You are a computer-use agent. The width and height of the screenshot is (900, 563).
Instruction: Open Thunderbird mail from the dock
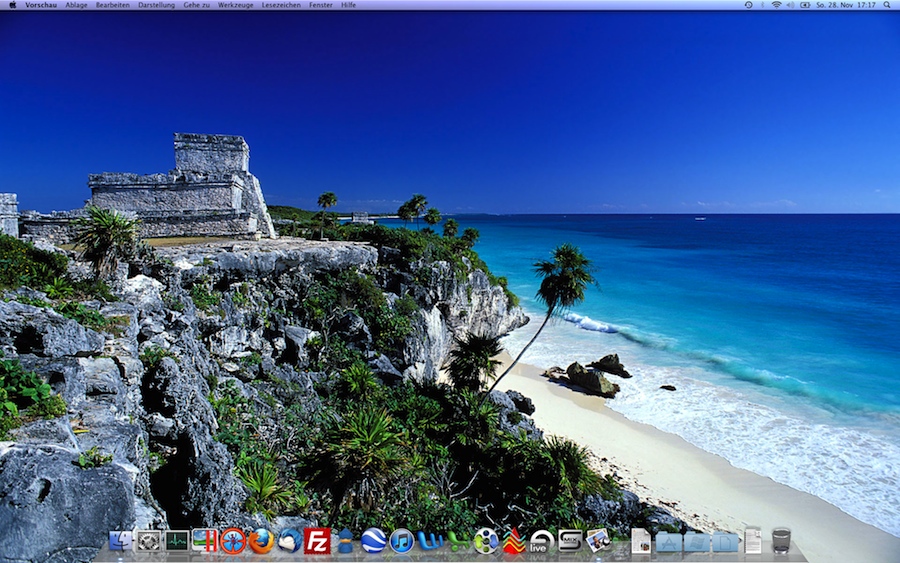(x=290, y=541)
